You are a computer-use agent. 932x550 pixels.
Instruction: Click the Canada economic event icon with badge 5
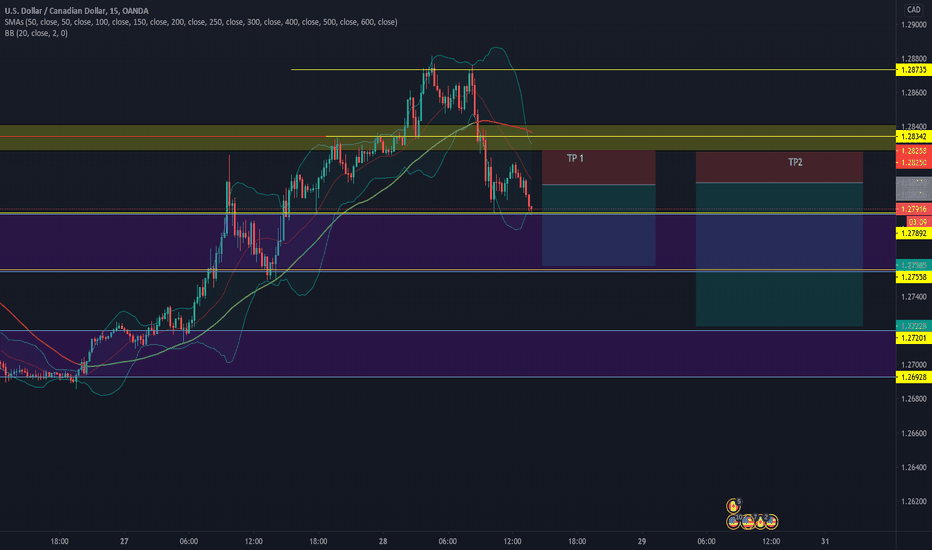click(733, 506)
